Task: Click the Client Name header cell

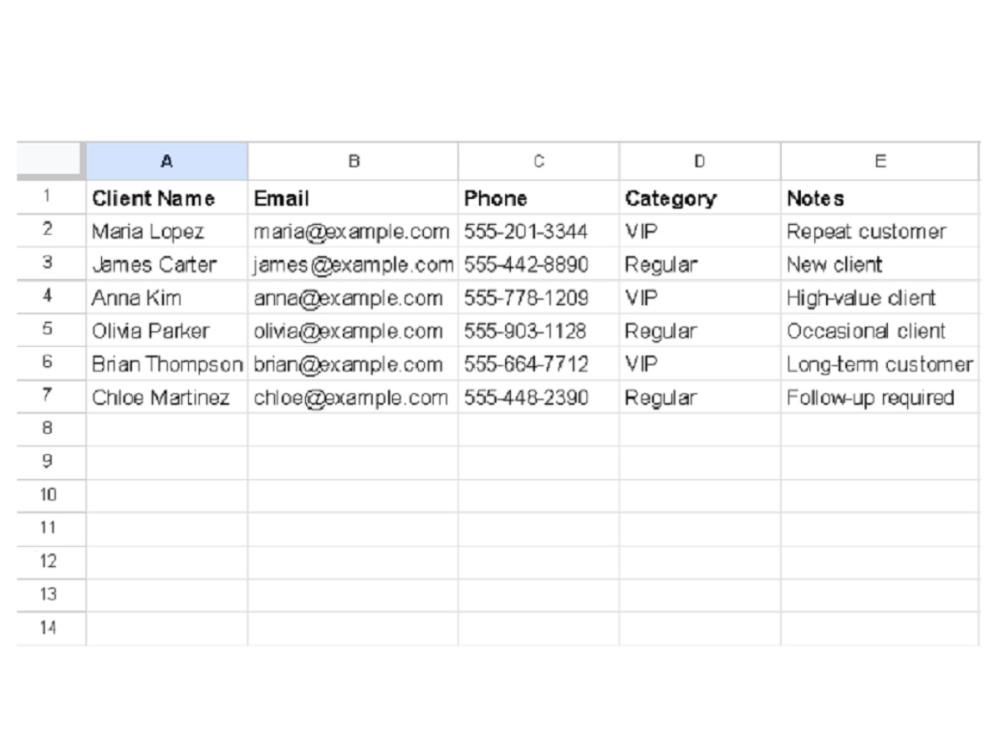Action: click(166, 198)
